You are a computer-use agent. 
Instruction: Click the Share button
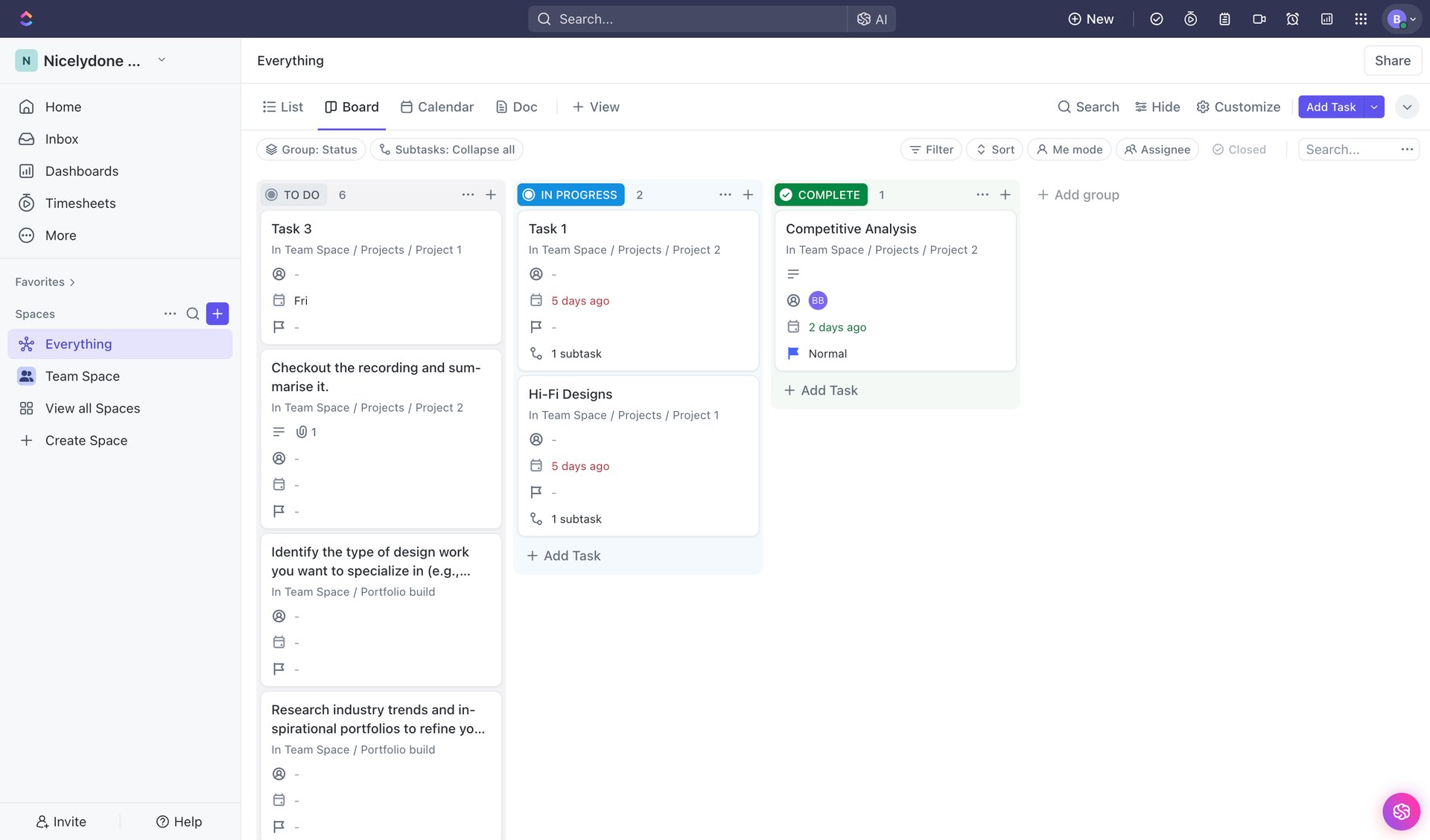(1392, 60)
